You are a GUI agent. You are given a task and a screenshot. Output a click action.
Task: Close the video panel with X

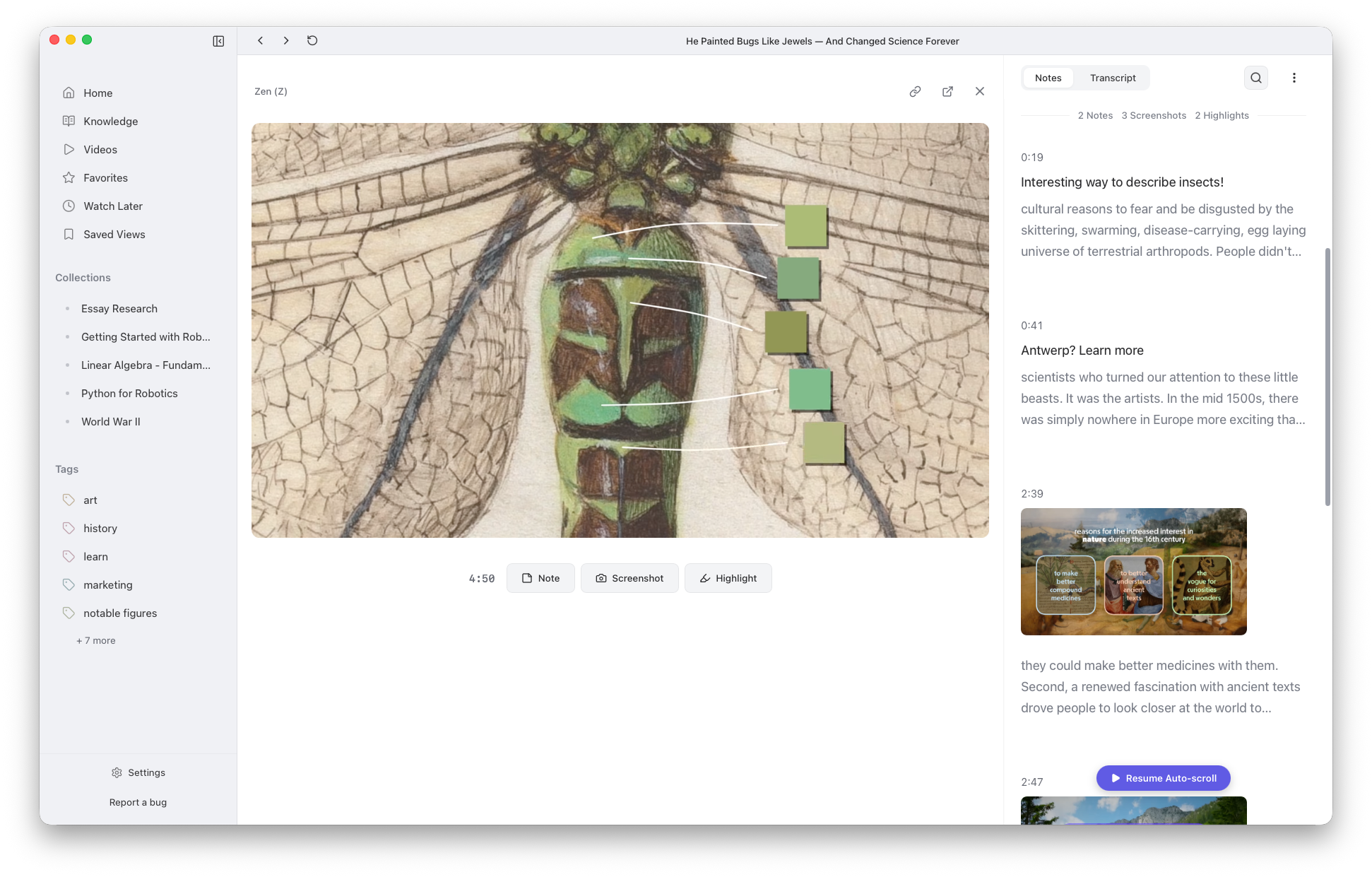point(980,91)
